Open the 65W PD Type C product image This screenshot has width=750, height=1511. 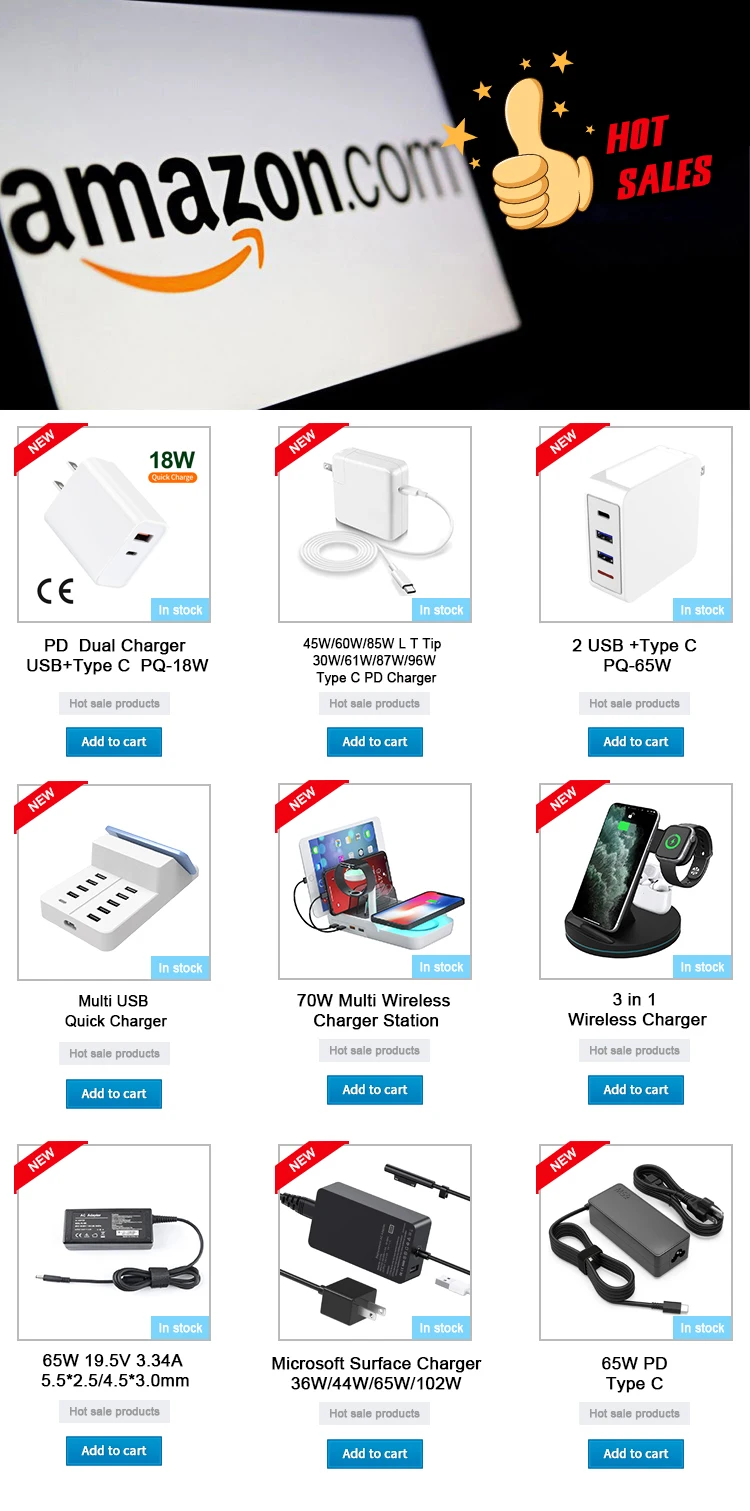[636, 1242]
